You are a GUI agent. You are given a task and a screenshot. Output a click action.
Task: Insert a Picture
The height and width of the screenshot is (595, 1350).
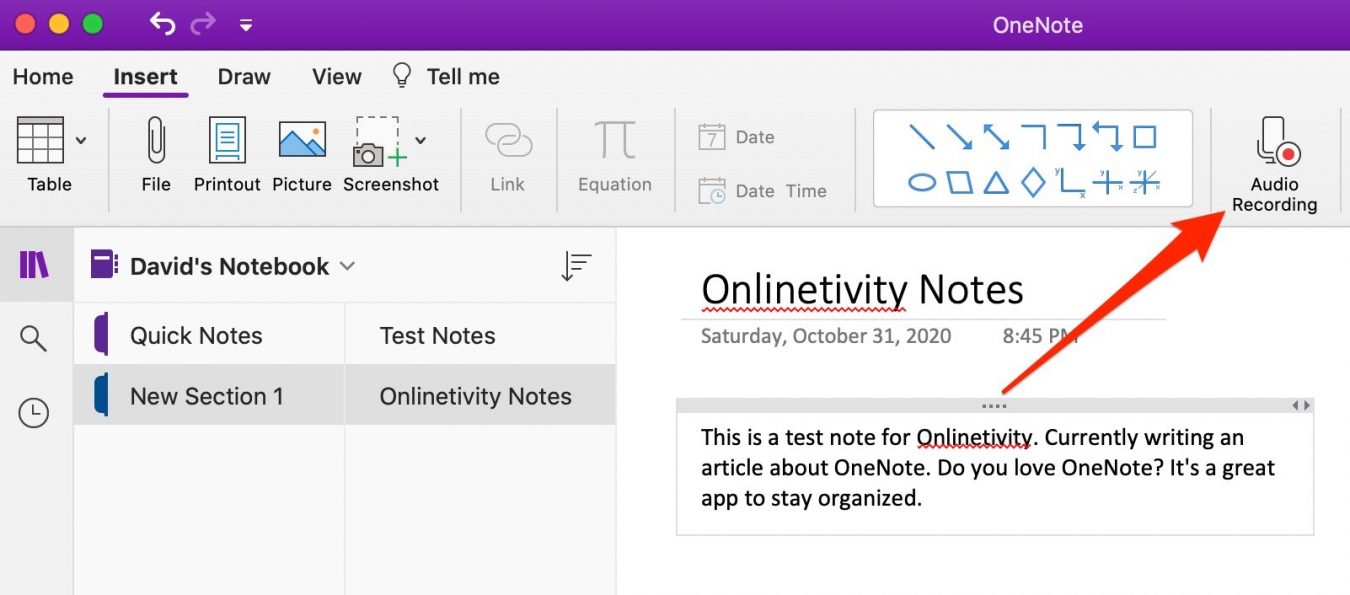302,154
